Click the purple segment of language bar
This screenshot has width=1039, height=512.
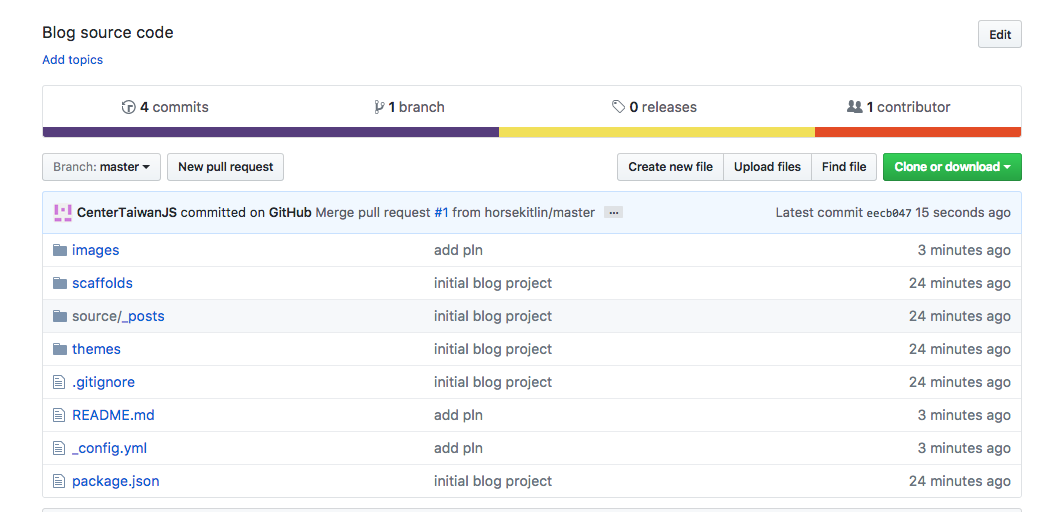coord(270,132)
